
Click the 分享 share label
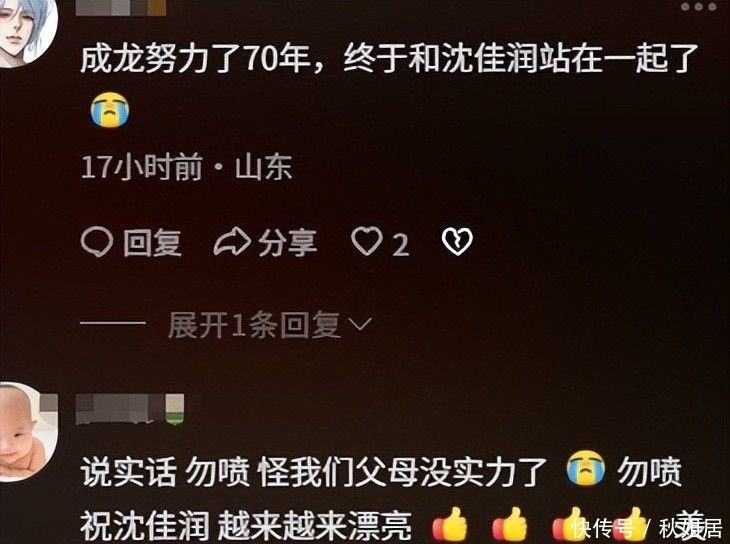(288, 242)
